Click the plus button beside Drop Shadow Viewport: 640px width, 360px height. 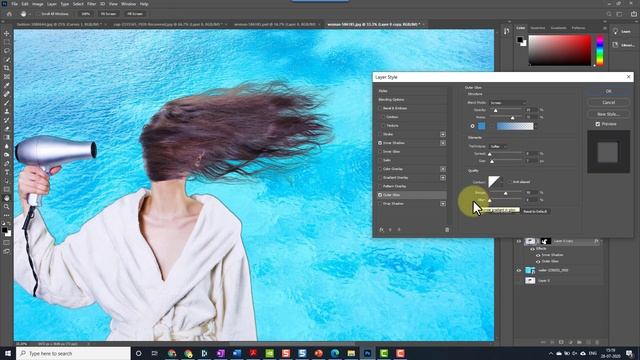click(443, 204)
